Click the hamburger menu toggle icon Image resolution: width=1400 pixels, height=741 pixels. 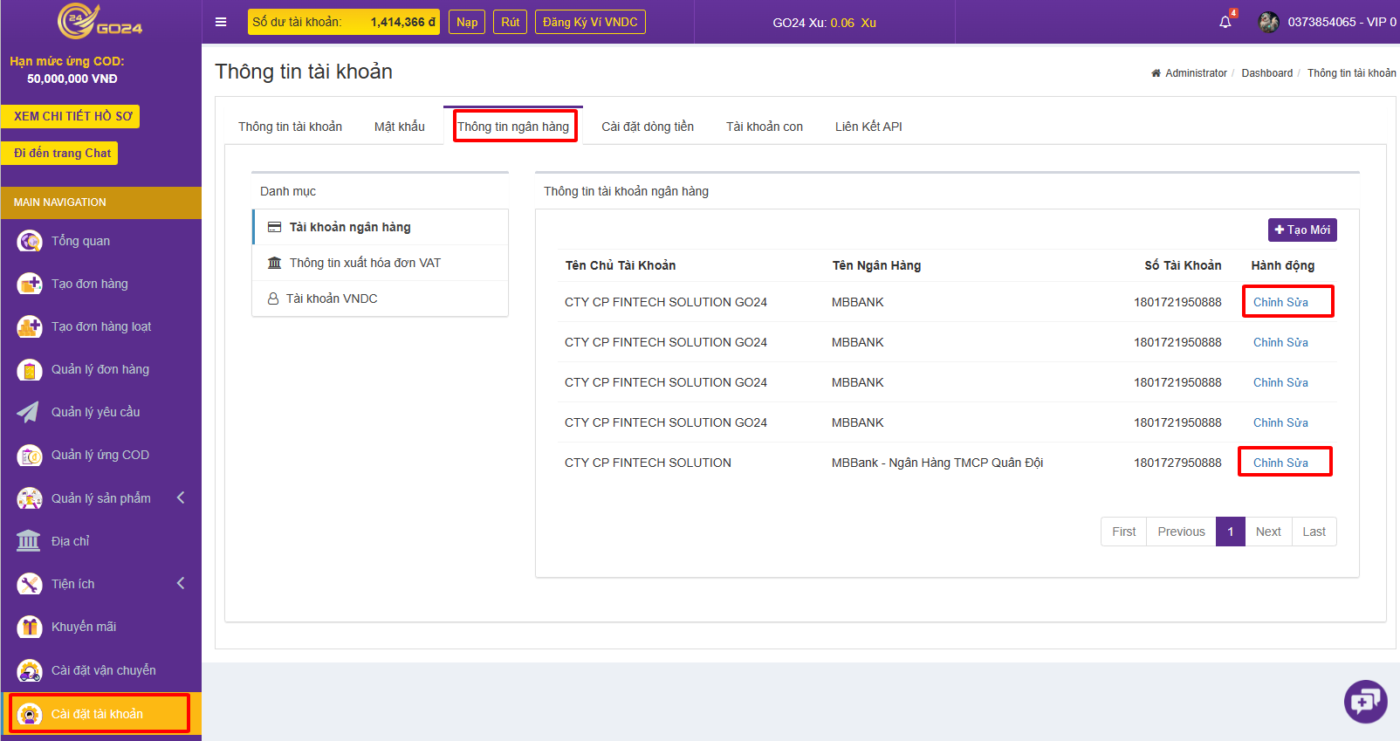pyautogui.click(x=221, y=22)
